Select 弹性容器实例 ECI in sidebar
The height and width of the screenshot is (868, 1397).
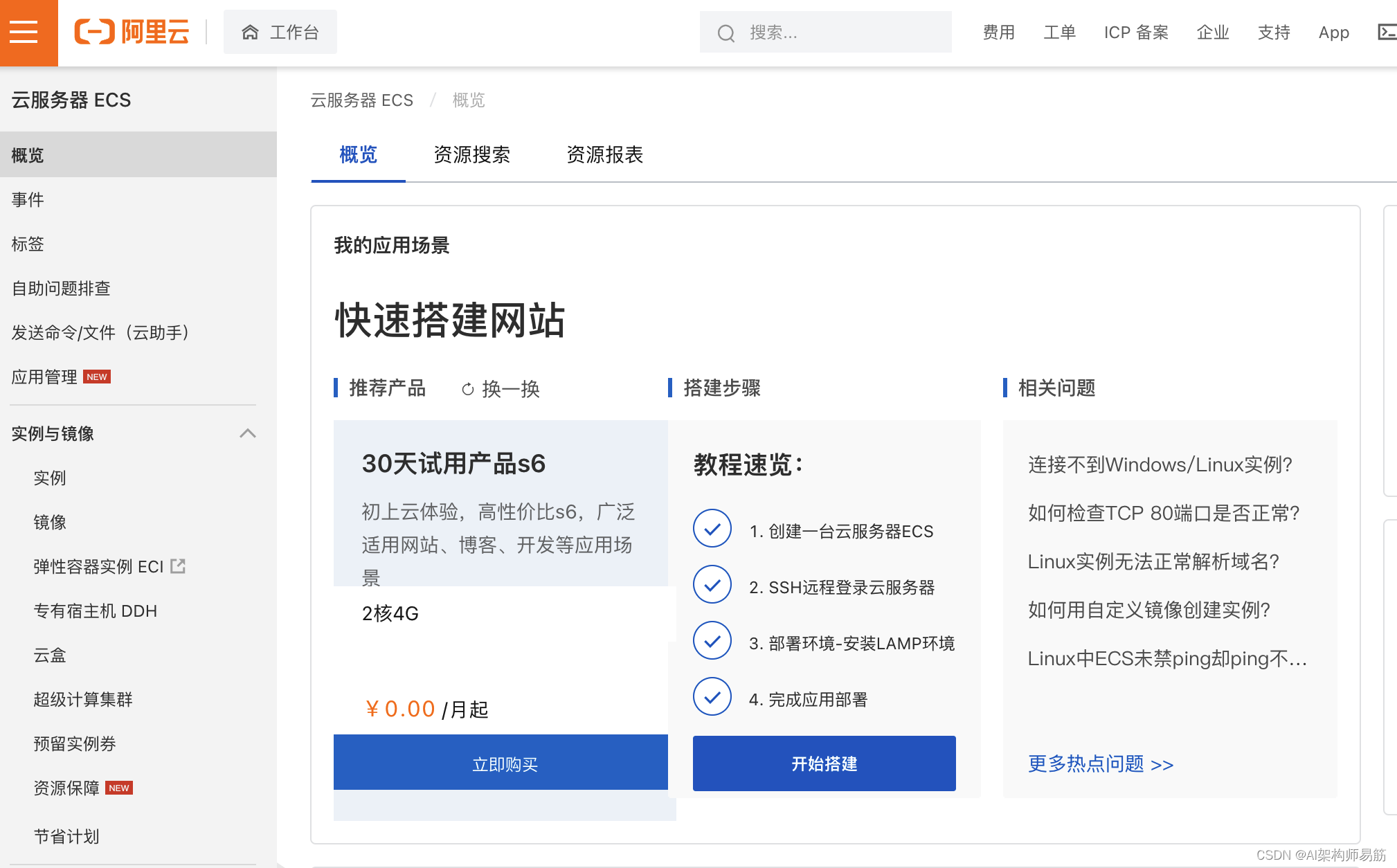[x=138, y=566]
